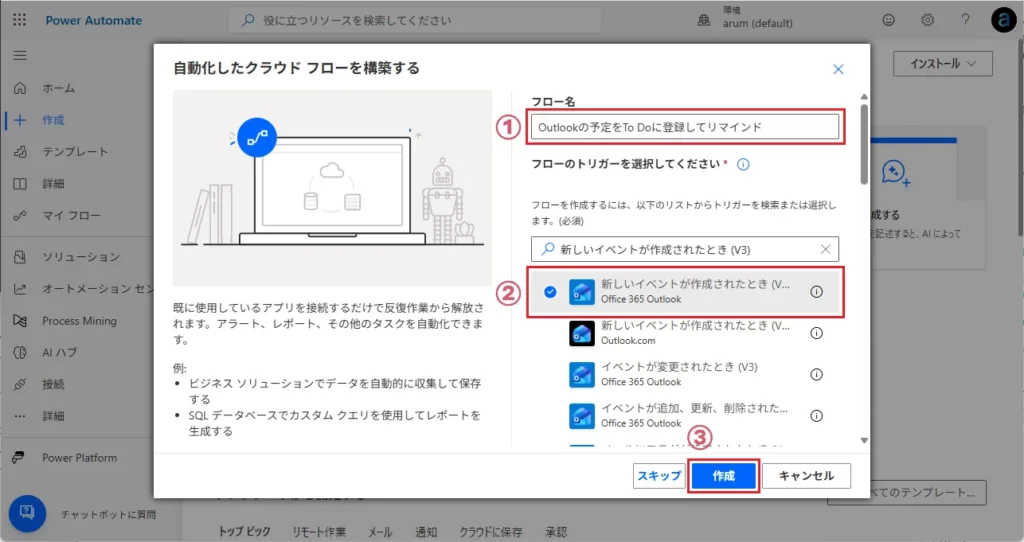Viewport: 1024px width, 542px height.
Task: Click the テンプレート sidebar icon
Action: point(20,151)
